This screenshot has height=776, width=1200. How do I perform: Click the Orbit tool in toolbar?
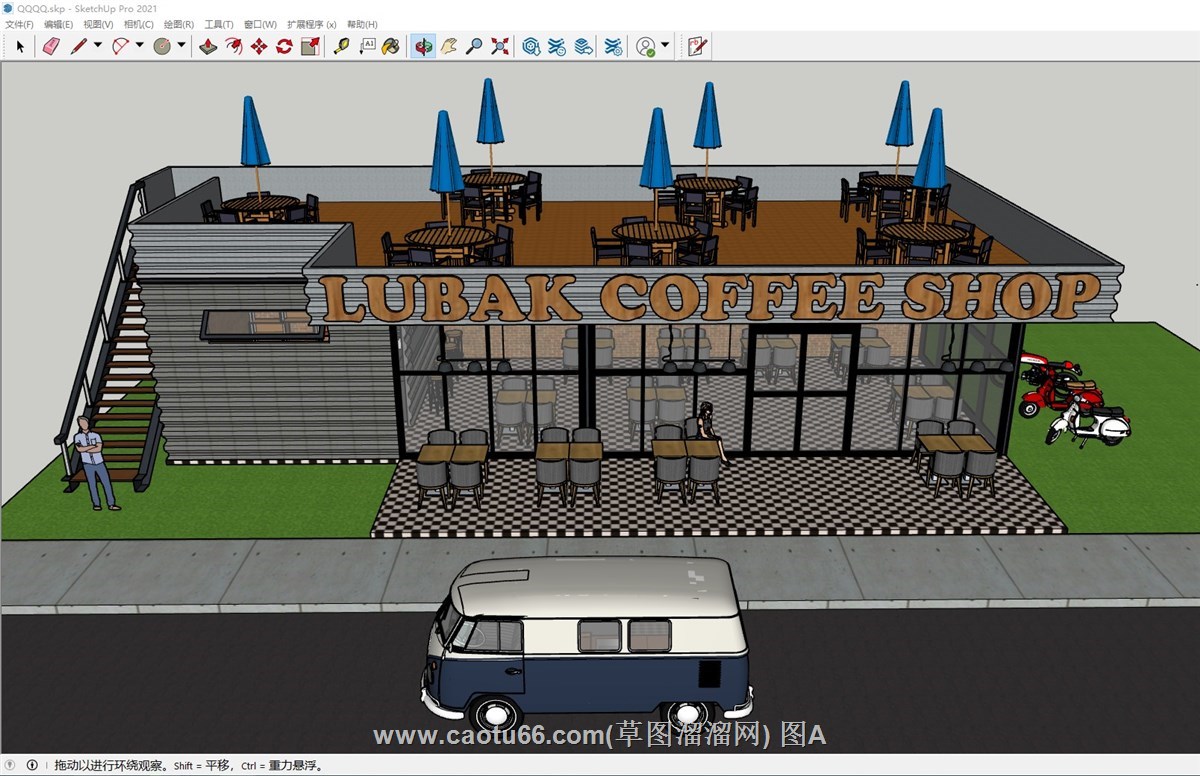423,46
